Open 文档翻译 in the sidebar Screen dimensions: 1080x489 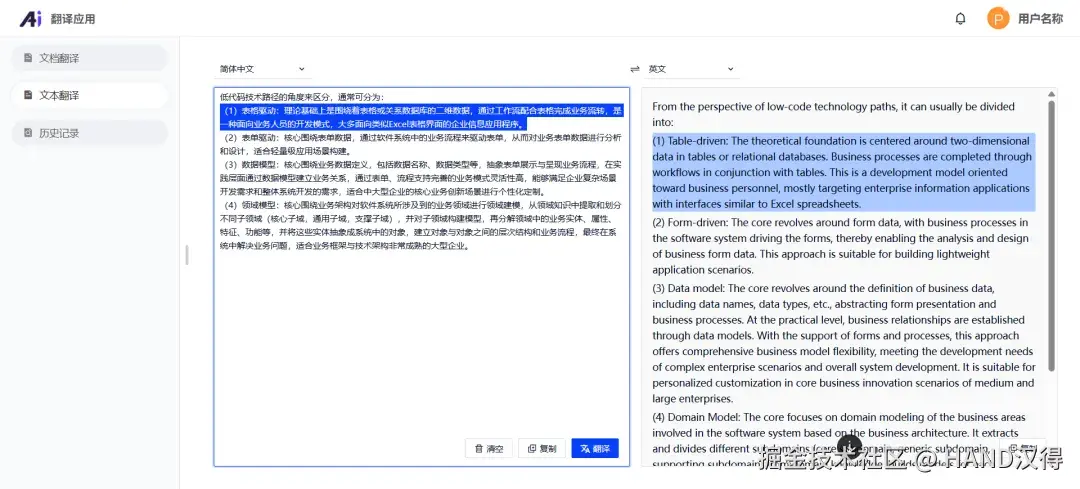tap(90, 58)
